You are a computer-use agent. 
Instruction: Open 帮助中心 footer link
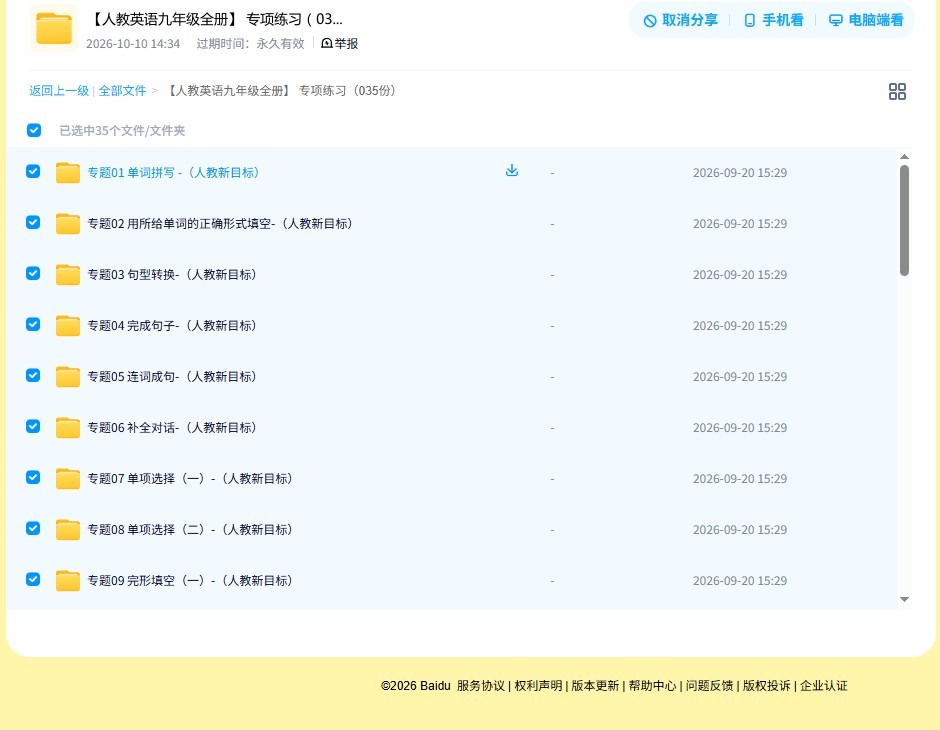pos(652,686)
